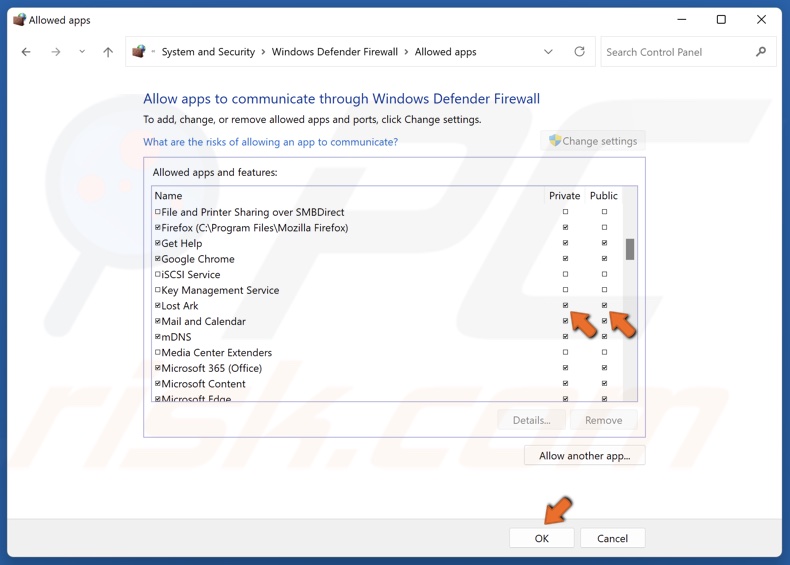The image size is (790, 565).
Task: Toggle Mail and Calendar Private checkbox
Action: (x=565, y=321)
